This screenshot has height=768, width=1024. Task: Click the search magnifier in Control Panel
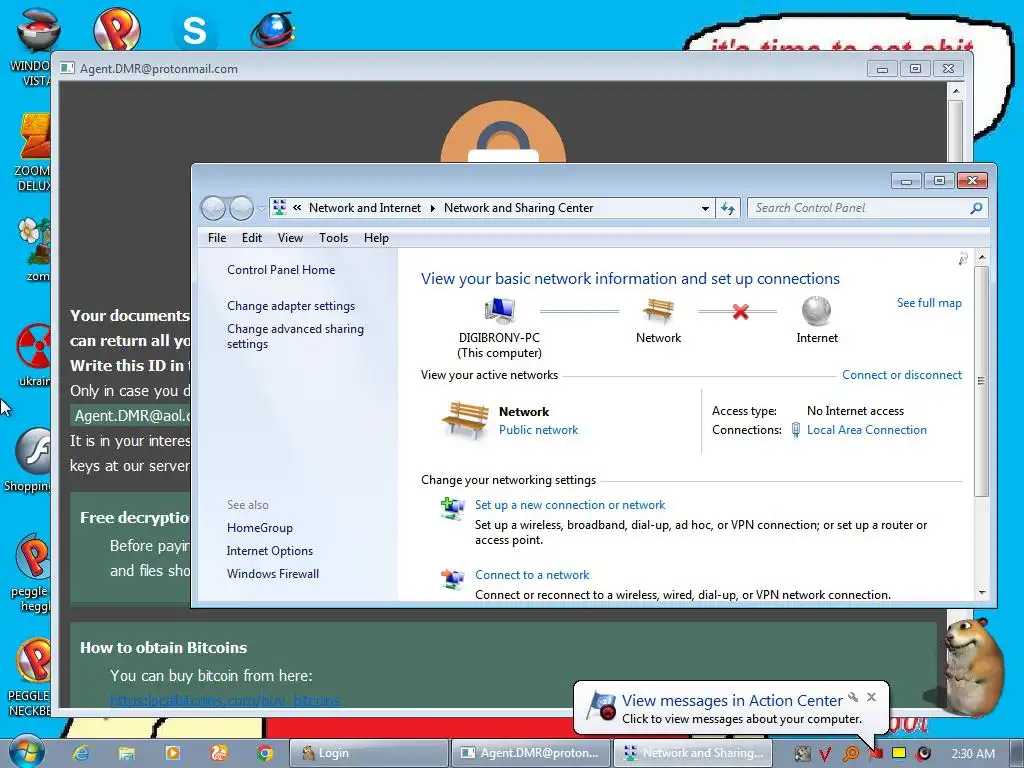pyautogui.click(x=976, y=208)
